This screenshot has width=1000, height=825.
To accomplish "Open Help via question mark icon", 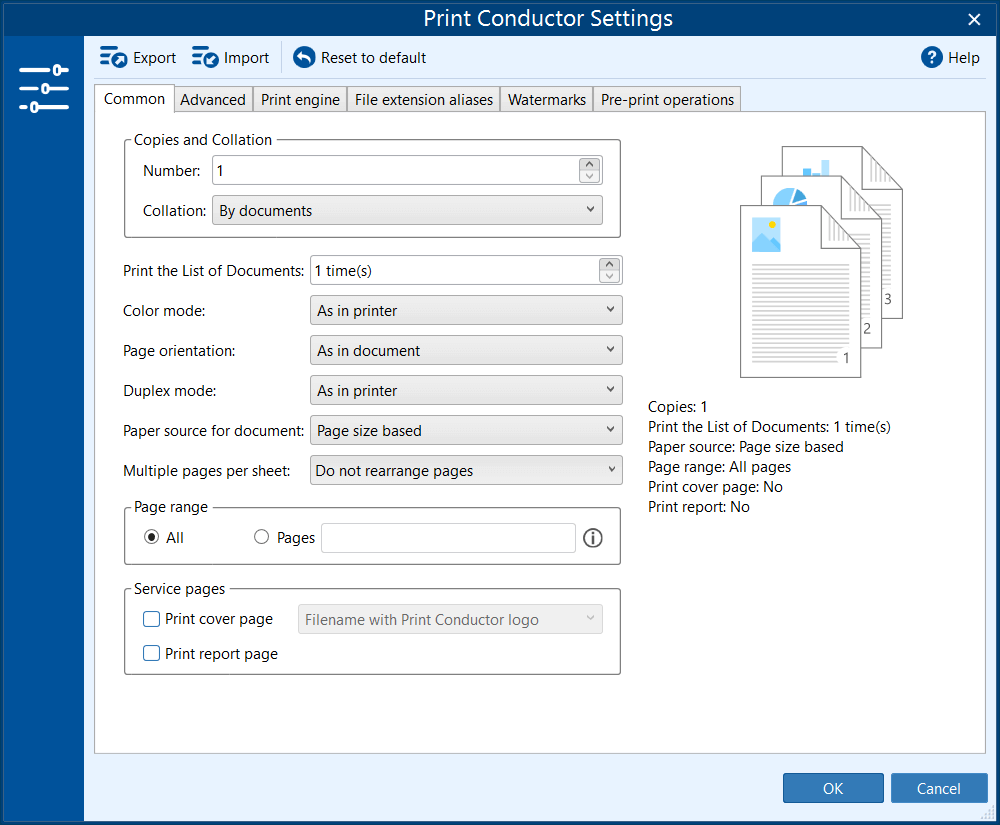I will (x=932, y=58).
